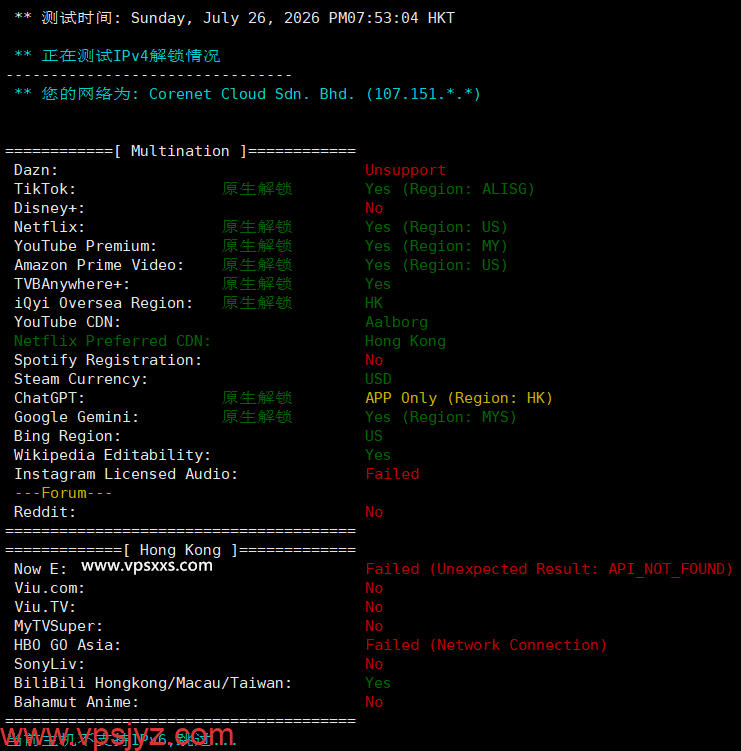
Task: Select the 'Spotify Registration:' label
Action: coord(108,360)
